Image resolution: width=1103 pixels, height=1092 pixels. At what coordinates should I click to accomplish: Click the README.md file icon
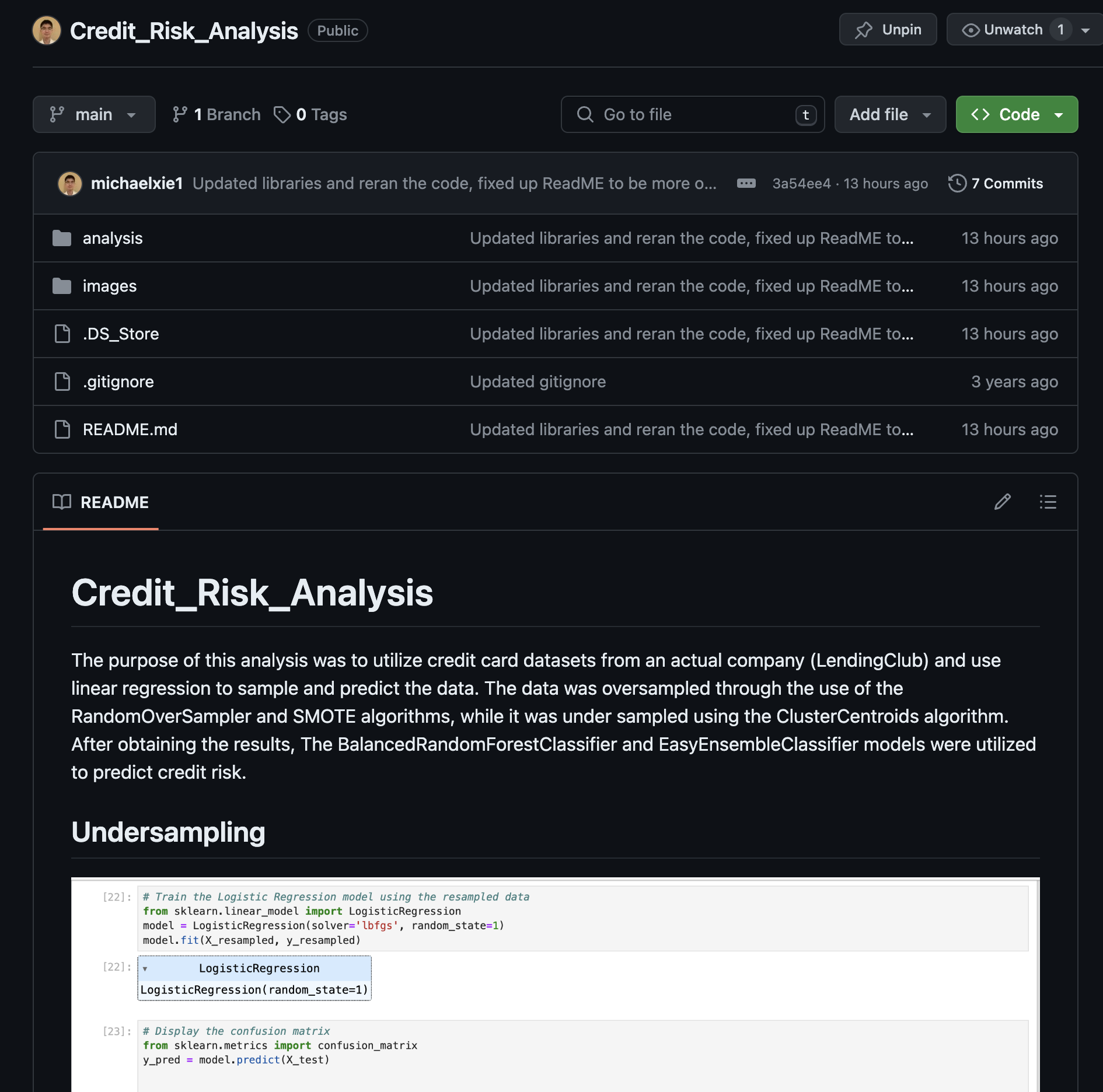pyautogui.click(x=62, y=429)
